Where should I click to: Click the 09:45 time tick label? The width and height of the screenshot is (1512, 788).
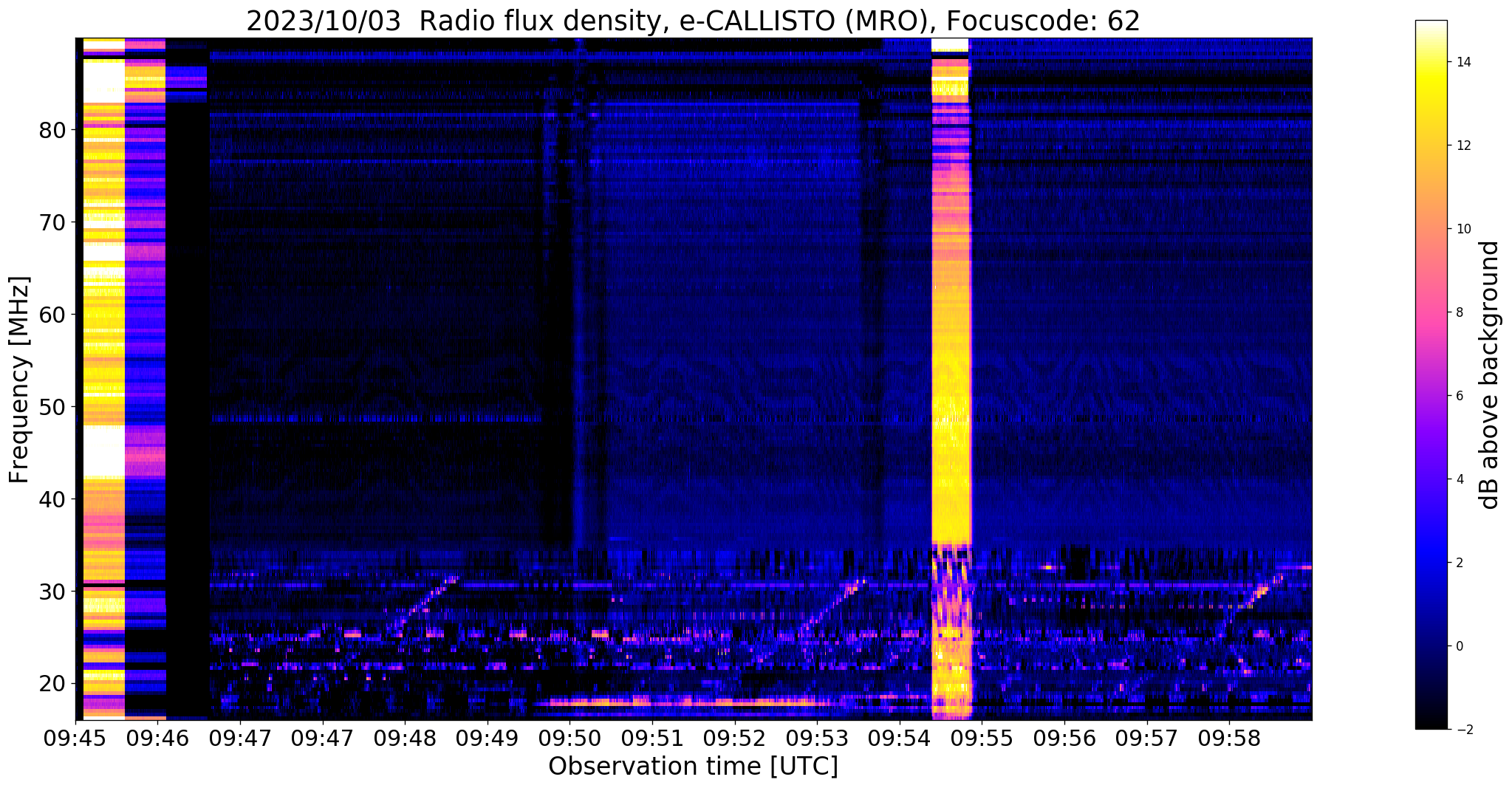(x=75, y=739)
